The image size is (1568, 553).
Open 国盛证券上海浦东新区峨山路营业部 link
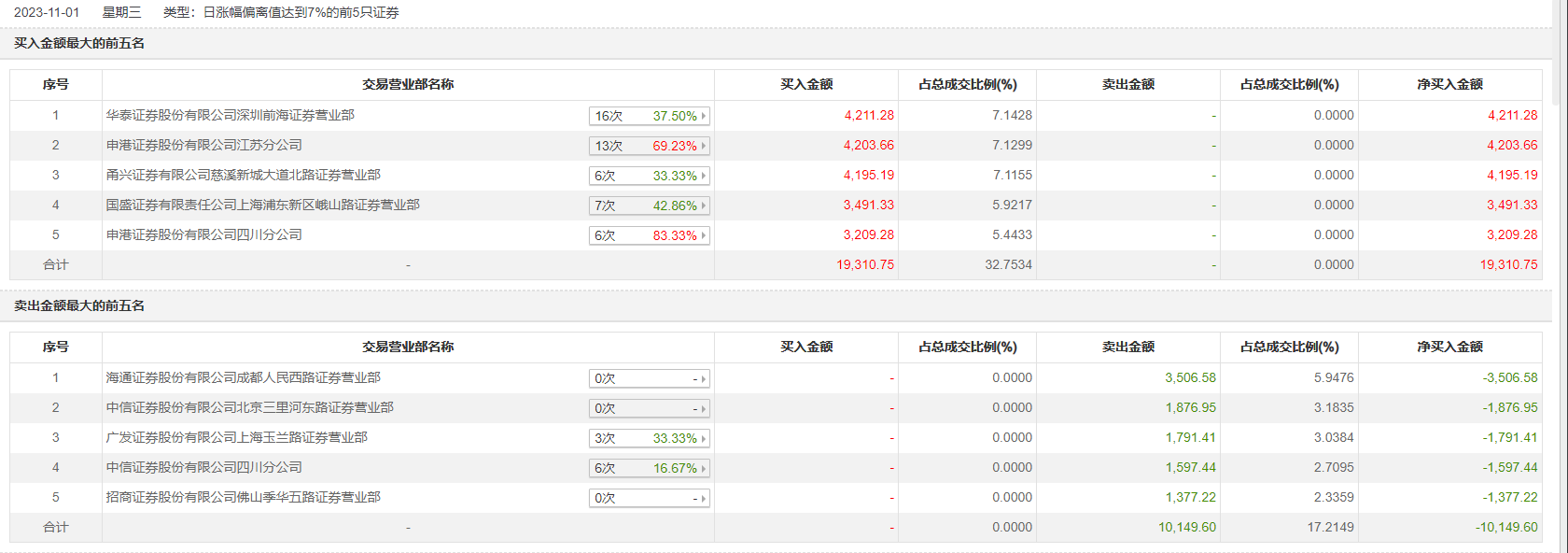click(262, 206)
